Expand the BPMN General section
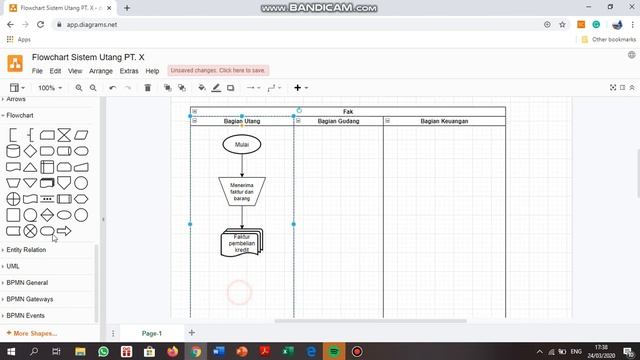 pyautogui.click(x=26, y=282)
